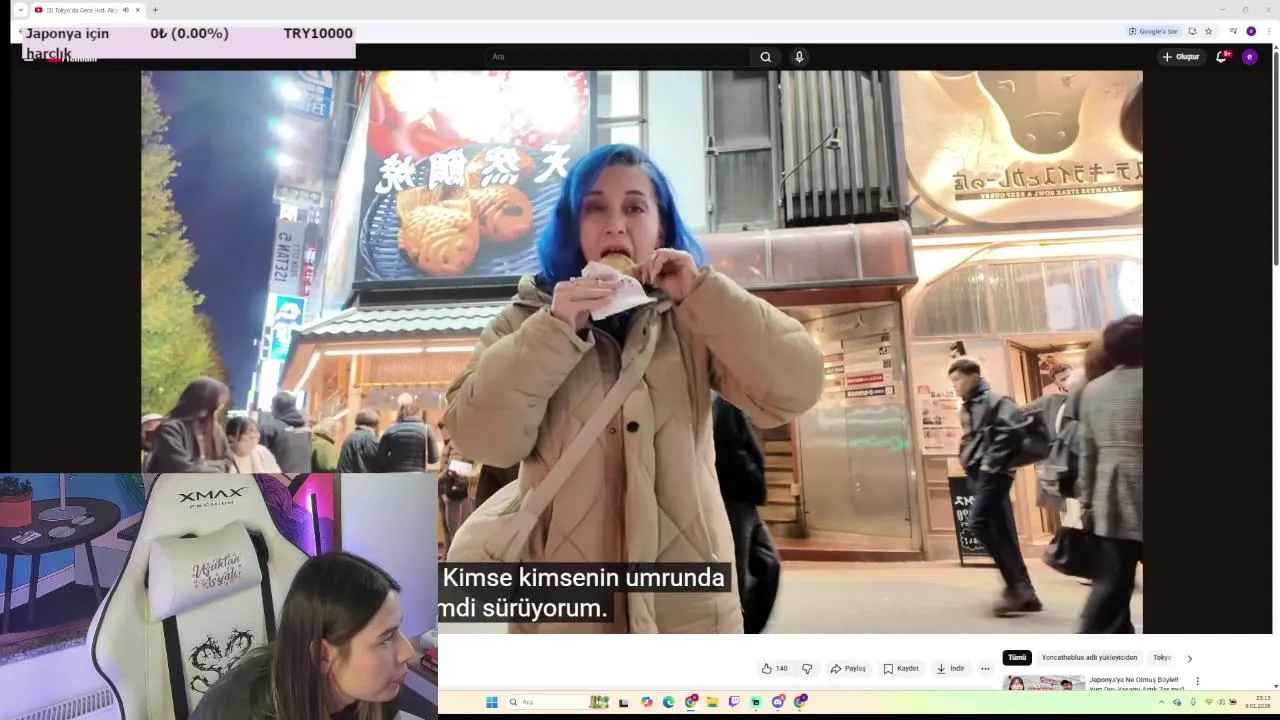
Task: Click the İndir download button
Action: point(951,669)
